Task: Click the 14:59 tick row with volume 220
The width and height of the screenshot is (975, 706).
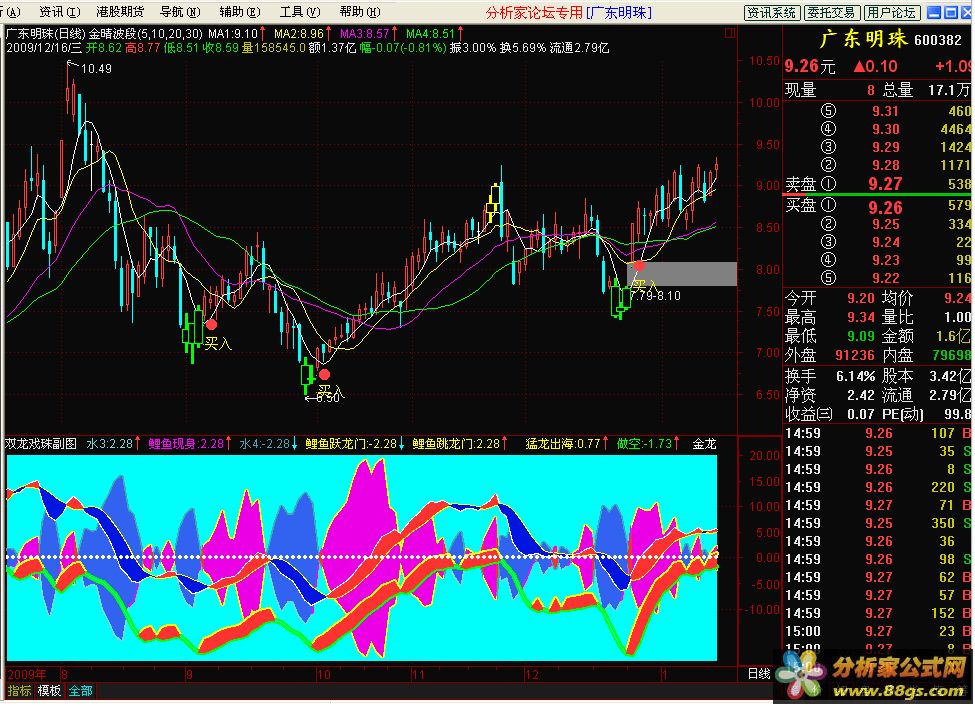Action: [877, 487]
